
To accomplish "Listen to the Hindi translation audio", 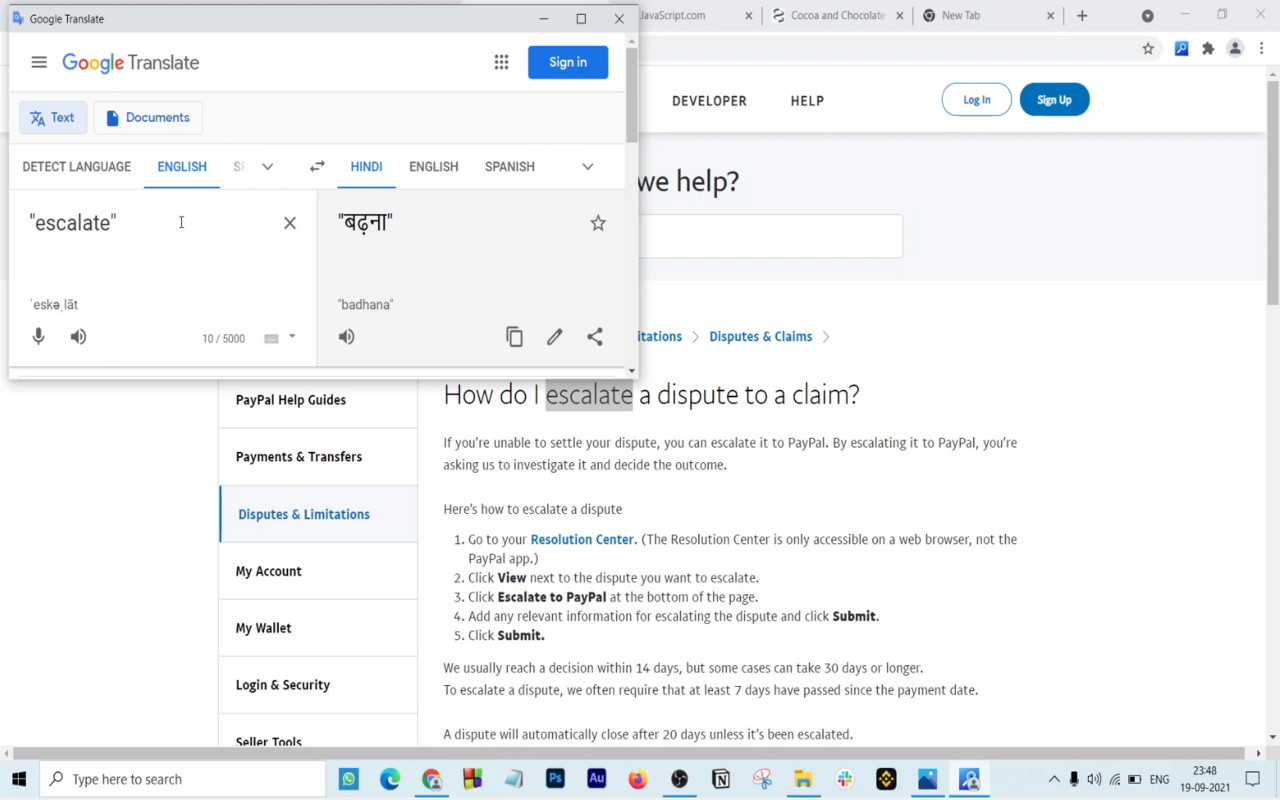I will (346, 337).
